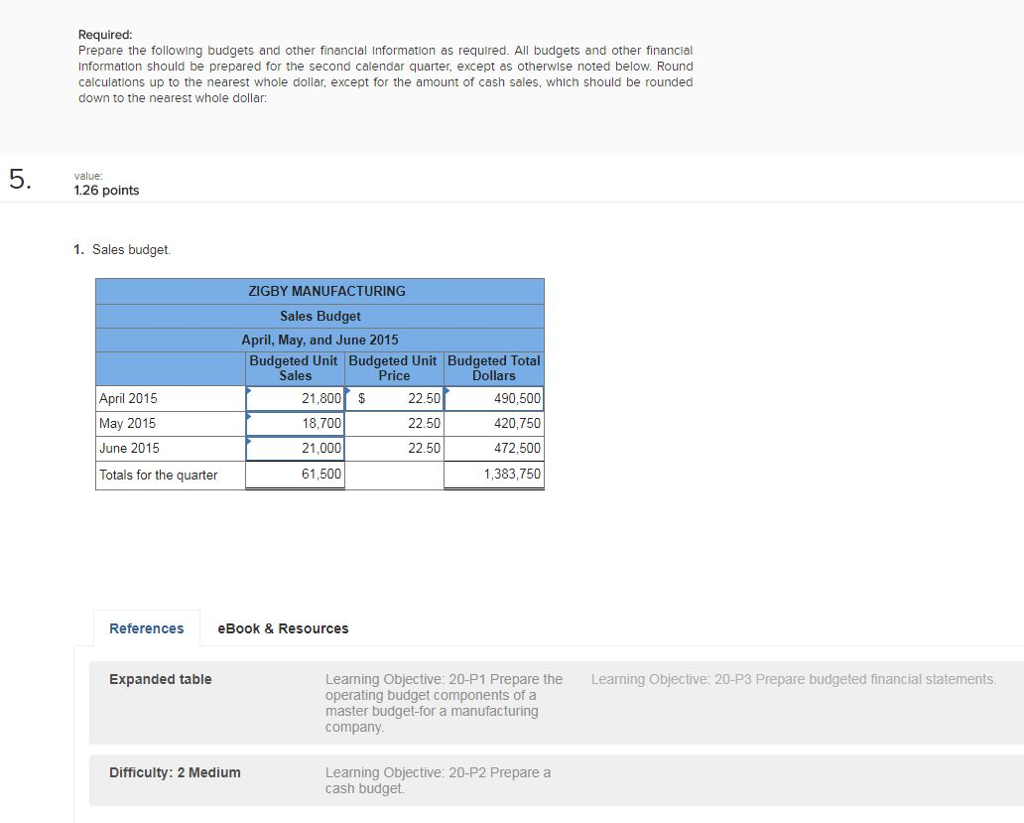The image size is (1024, 823).
Task: Click the hint marker on April unit sales cell
Action: (250, 391)
